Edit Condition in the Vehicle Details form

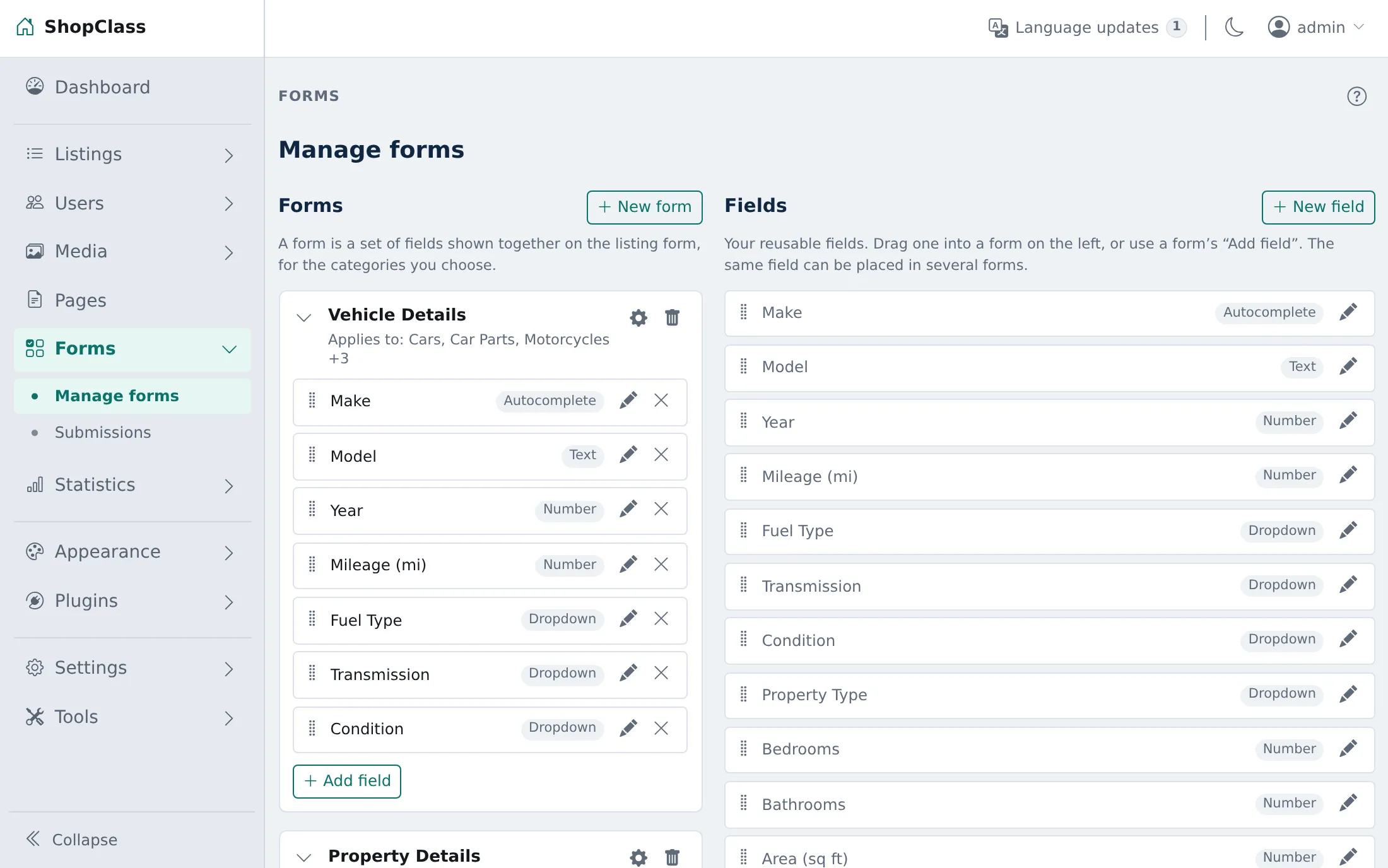pyautogui.click(x=628, y=729)
